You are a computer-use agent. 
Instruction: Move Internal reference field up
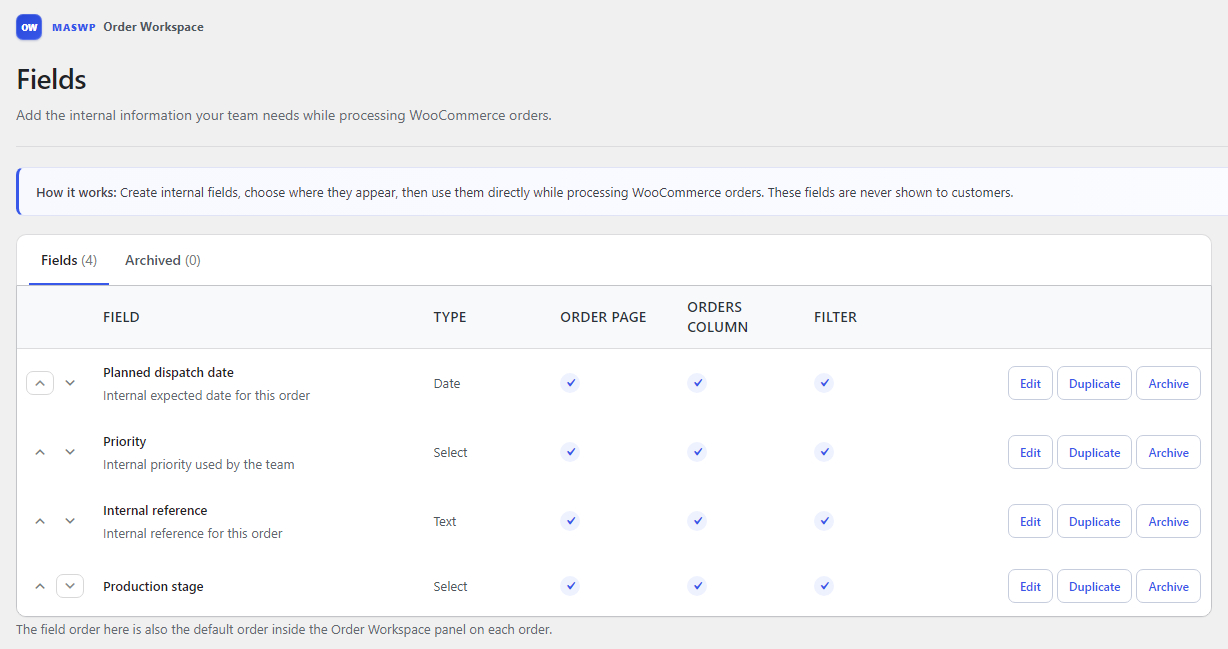(x=40, y=521)
